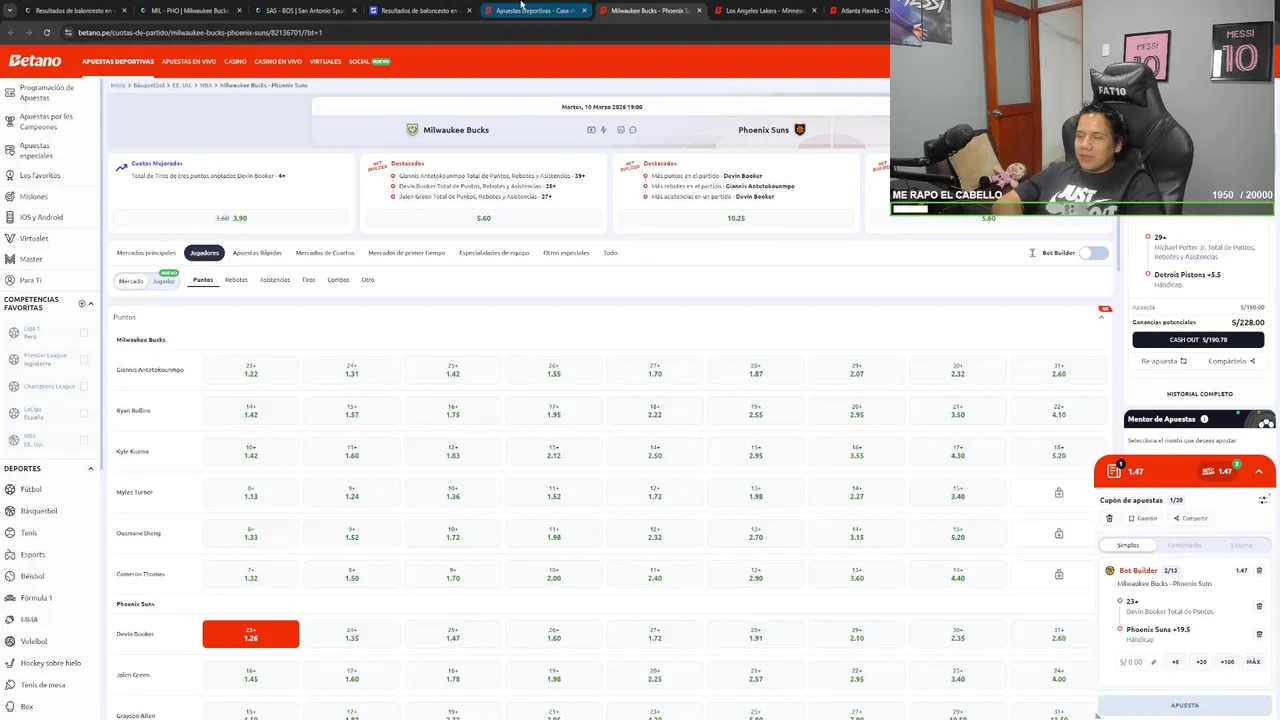Remove the Phoenix Suns +19.5 selection
The height and width of the screenshot is (720, 1280).
click(1259, 634)
